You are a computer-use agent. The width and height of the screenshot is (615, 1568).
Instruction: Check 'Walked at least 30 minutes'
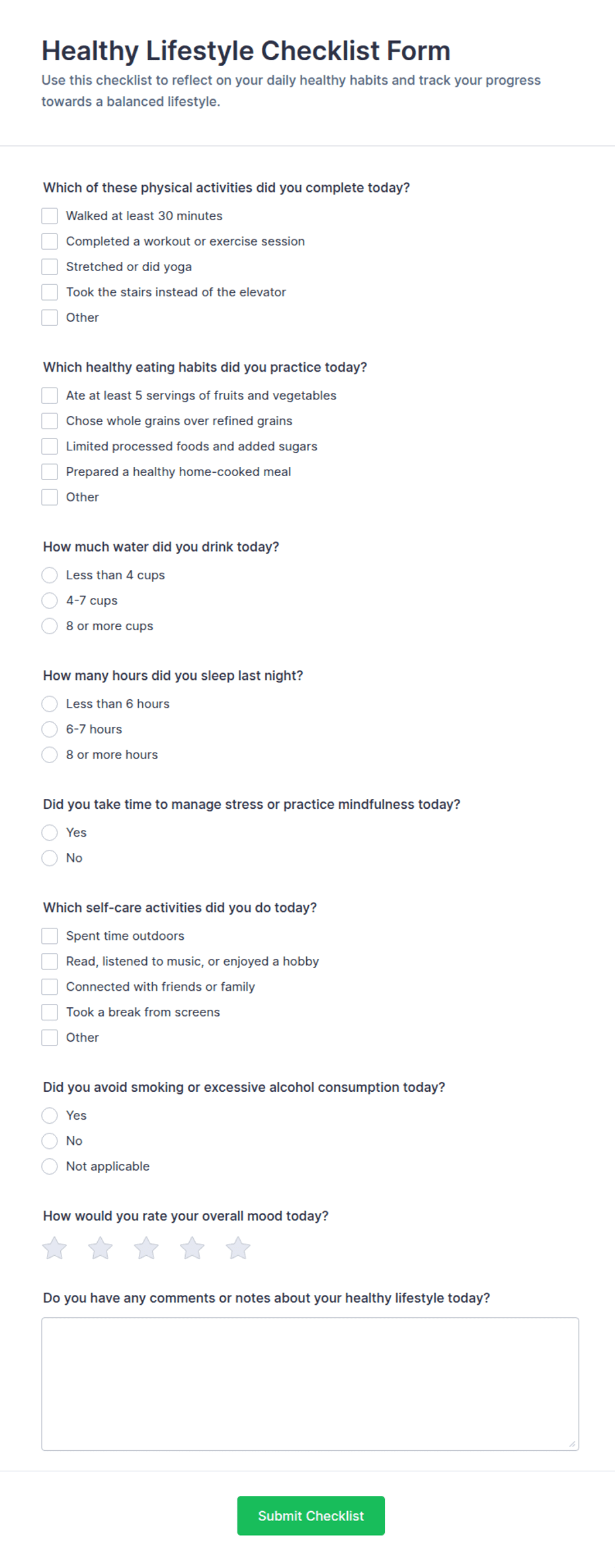pos(50,216)
